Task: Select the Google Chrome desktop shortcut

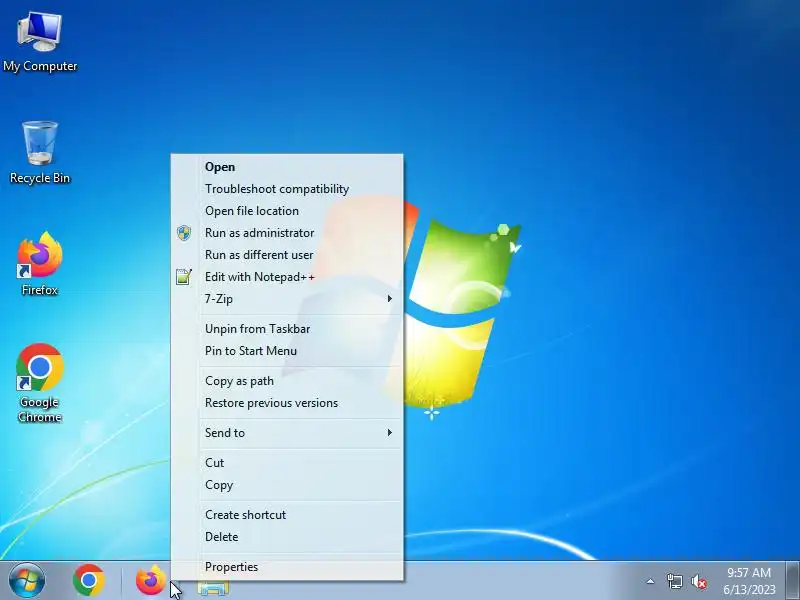Action: (40, 383)
